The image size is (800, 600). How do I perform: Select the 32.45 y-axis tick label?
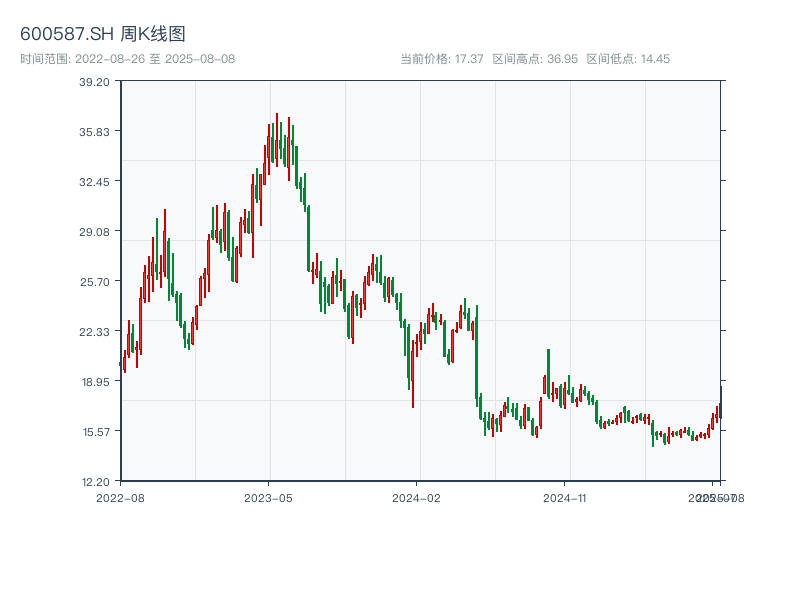click(x=94, y=182)
